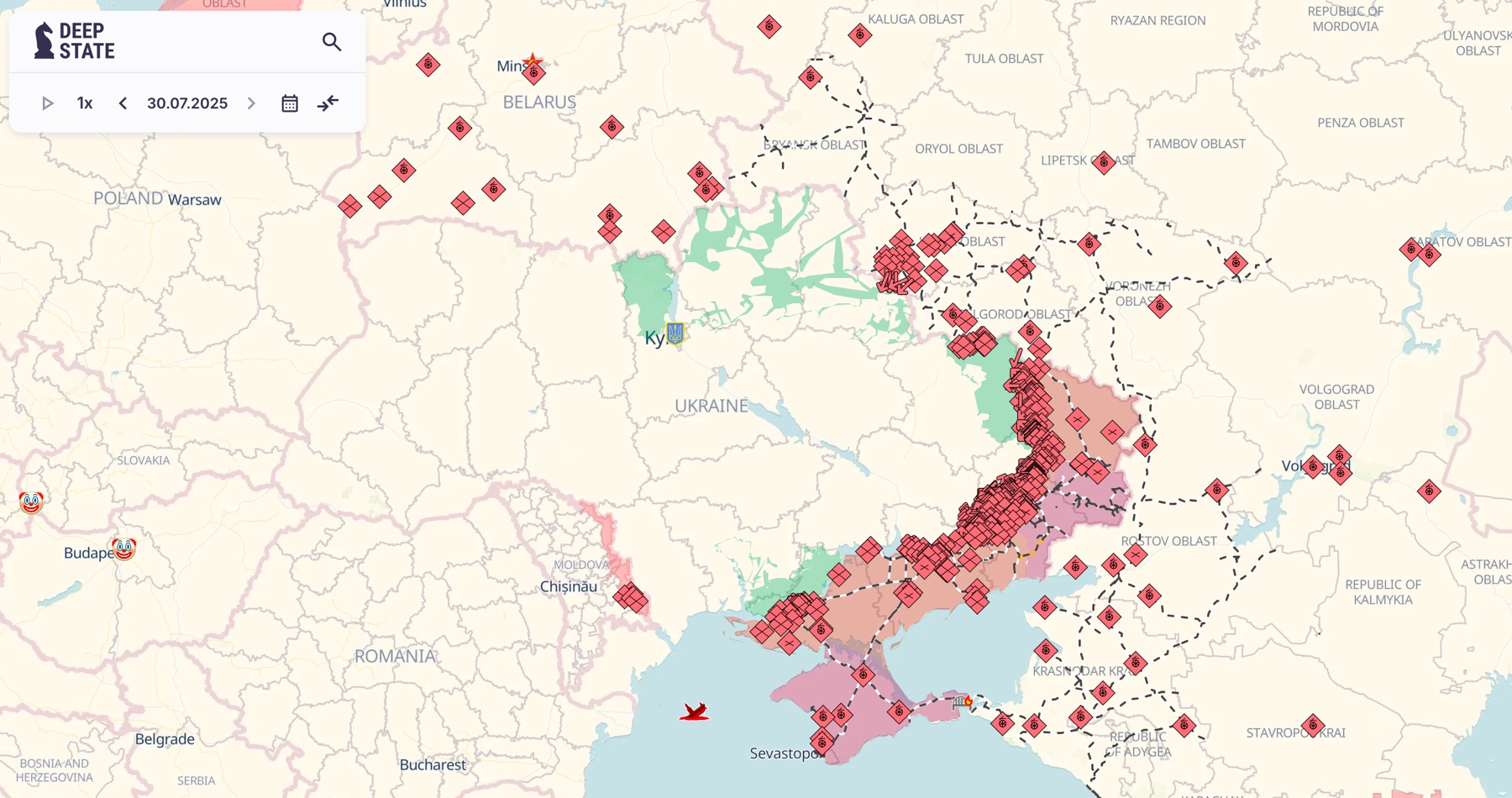Collapse the timeline control panel

pos(328,103)
